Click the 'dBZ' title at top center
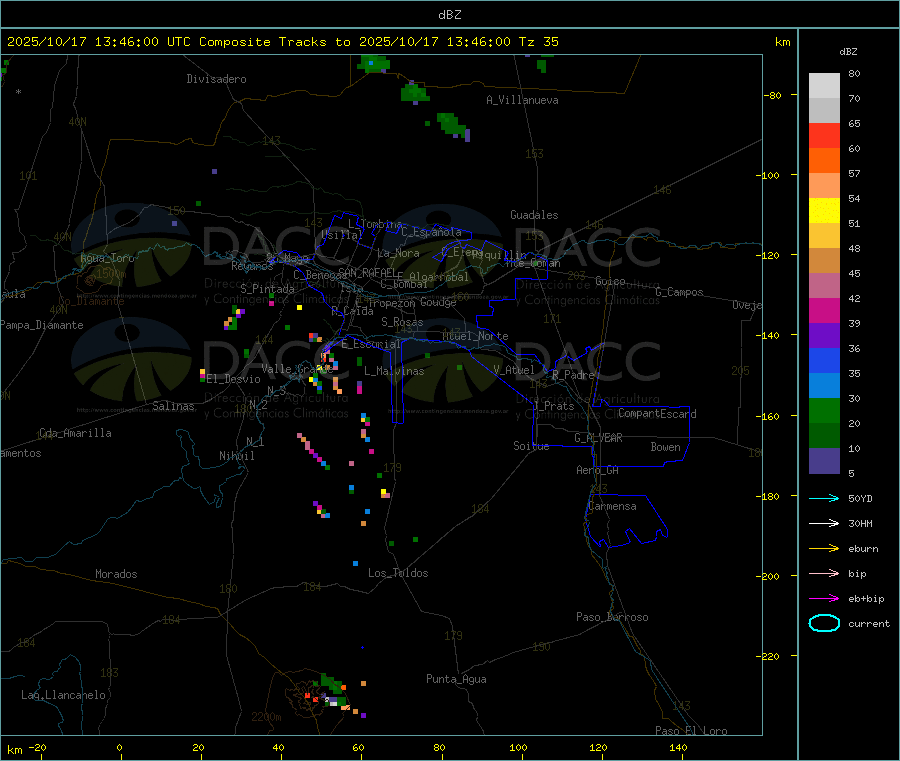Image resolution: width=900 pixels, height=761 pixels. 449,15
